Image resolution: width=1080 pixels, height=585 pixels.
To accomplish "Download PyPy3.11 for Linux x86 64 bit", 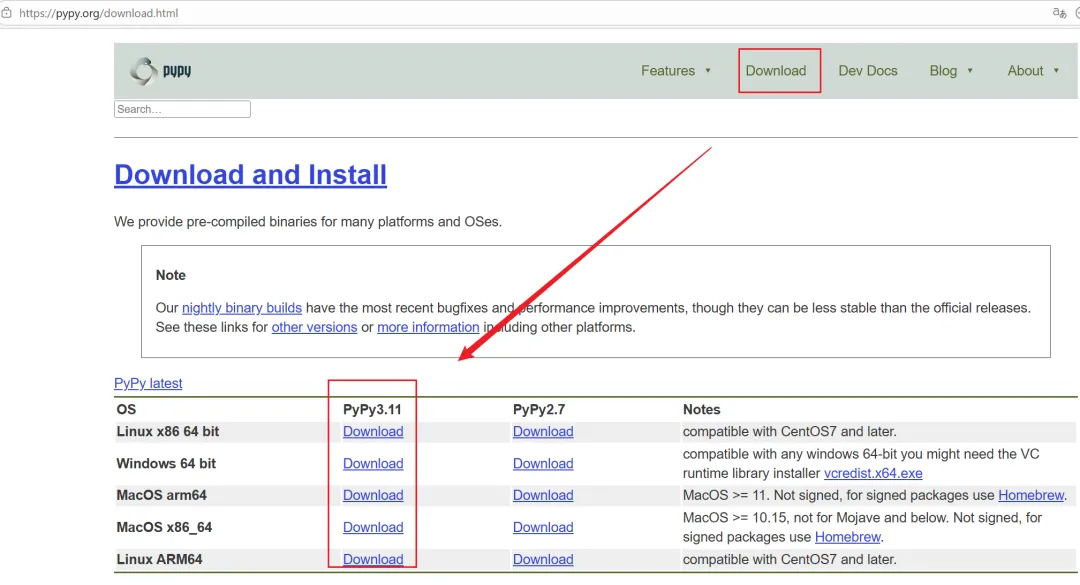I will click(373, 431).
